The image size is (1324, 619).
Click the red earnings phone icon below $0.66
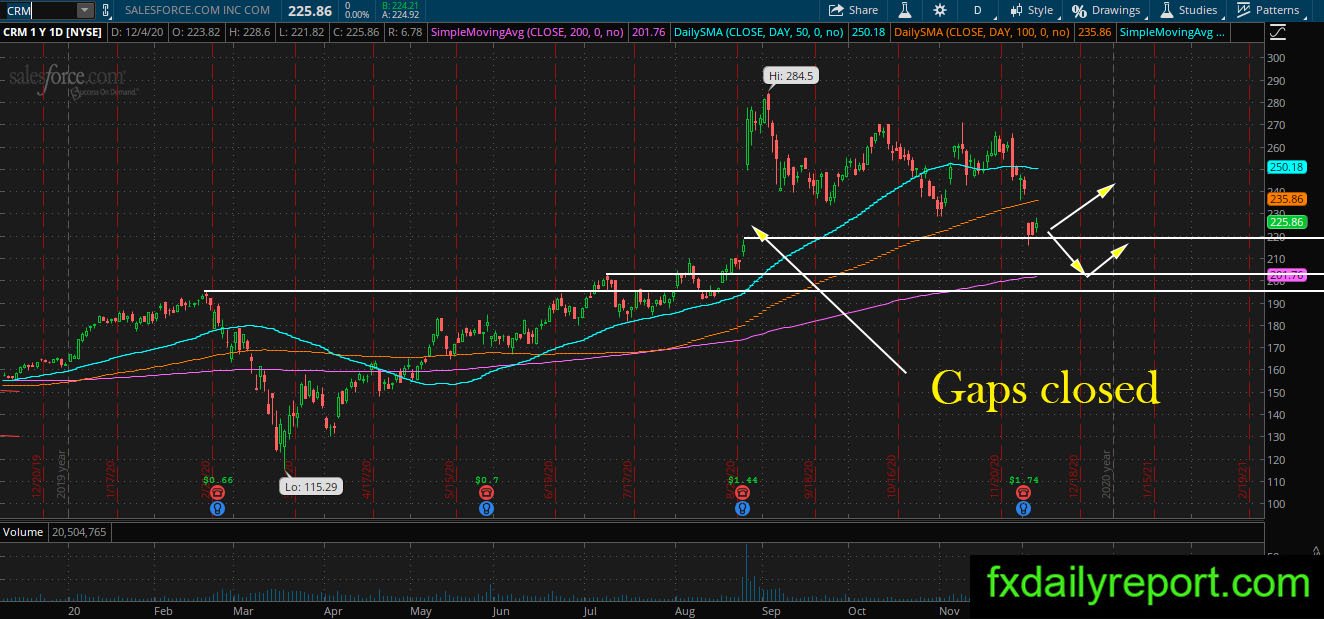tap(218, 493)
